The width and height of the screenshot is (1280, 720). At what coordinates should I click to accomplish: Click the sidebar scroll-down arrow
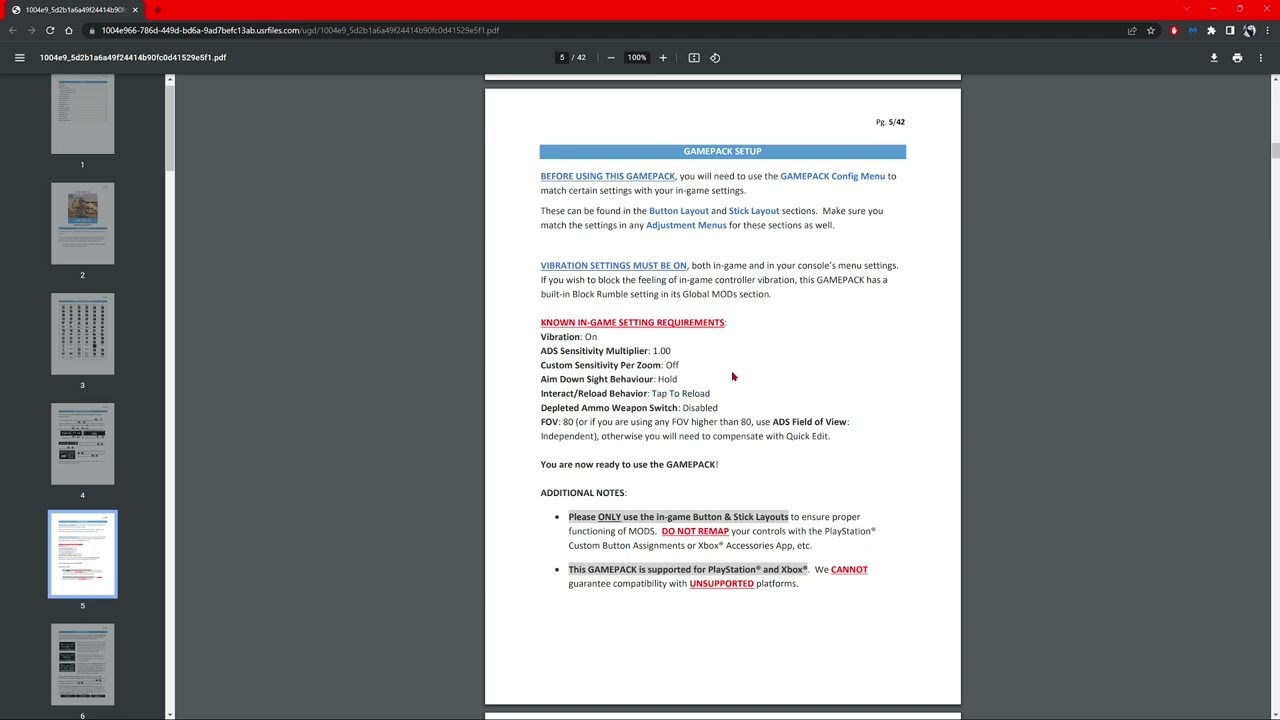click(x=169, y=715)
